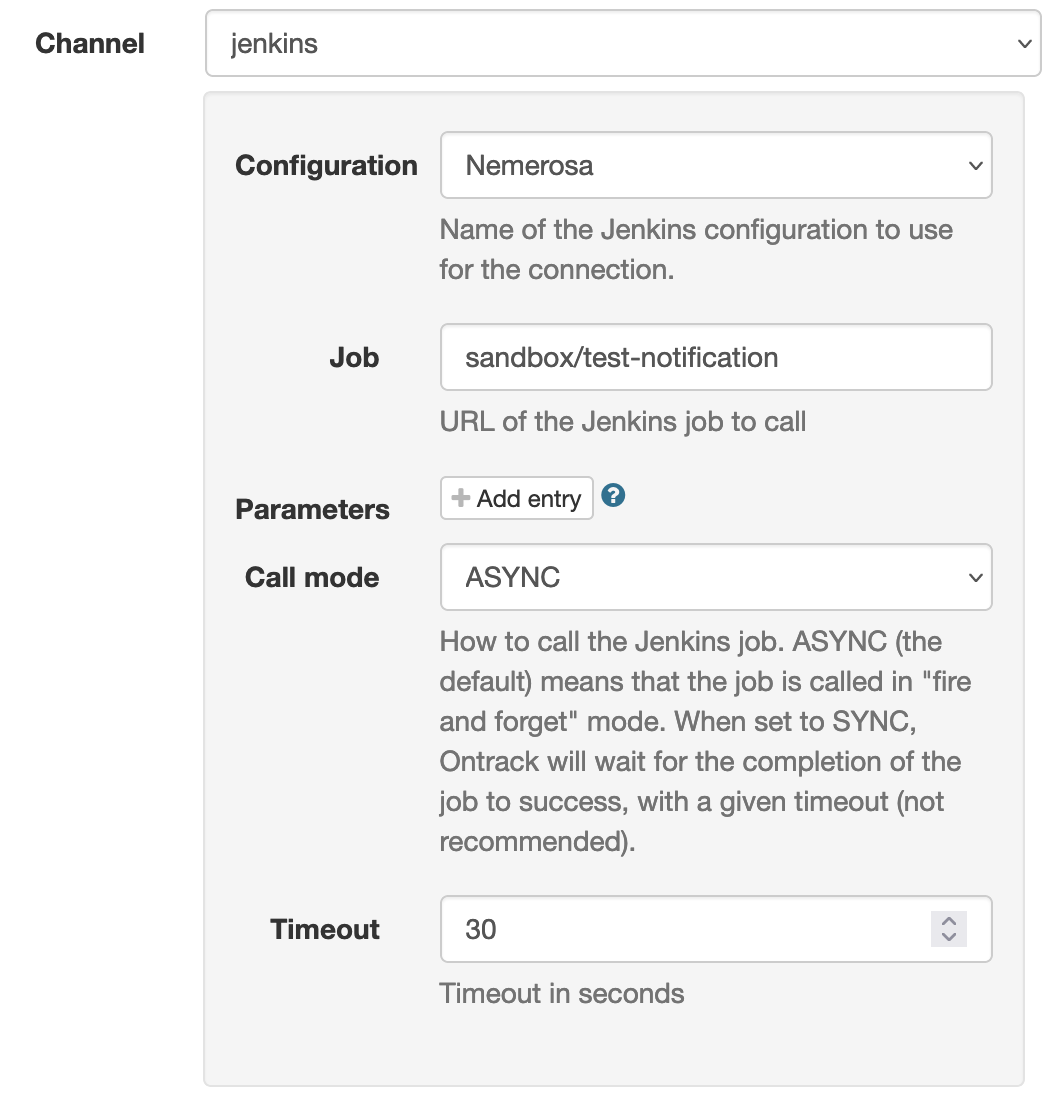Click the 'URL of the Jenkins job' hint
The image size is (1048, 1114).
coord(623,421)
